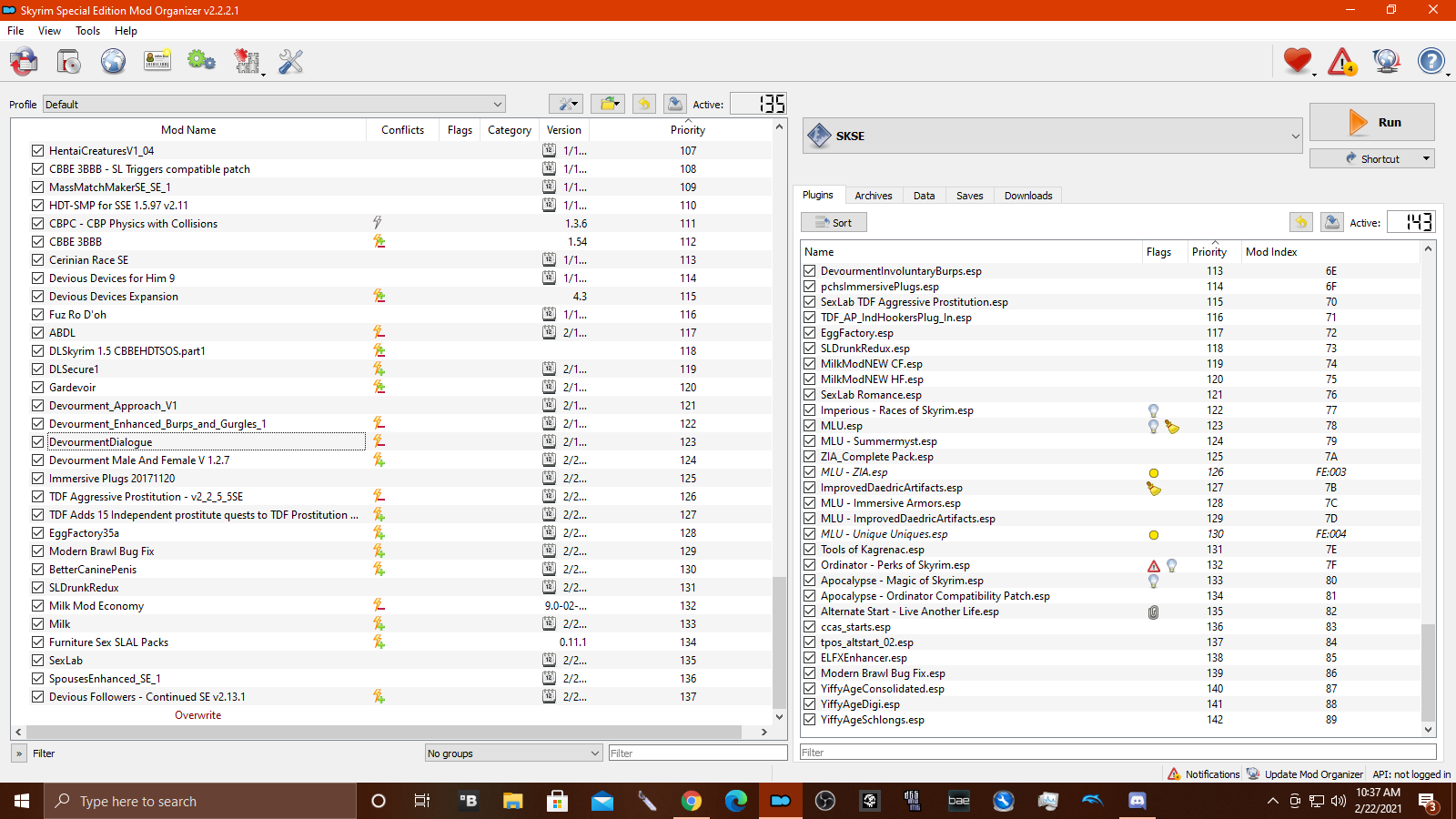Click the plugin list vertical scrollbar

click(x=1428, y=672)
